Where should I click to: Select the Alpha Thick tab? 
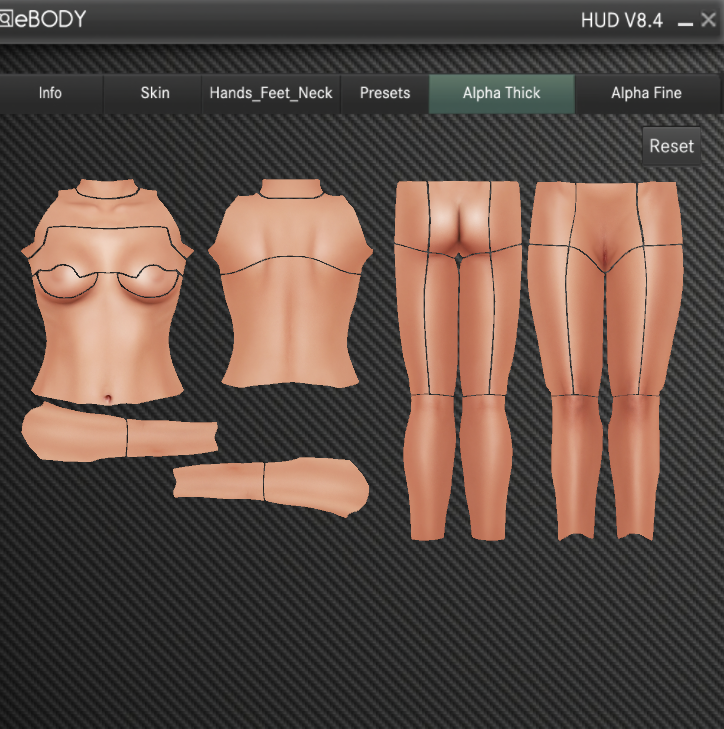(501, 93)
